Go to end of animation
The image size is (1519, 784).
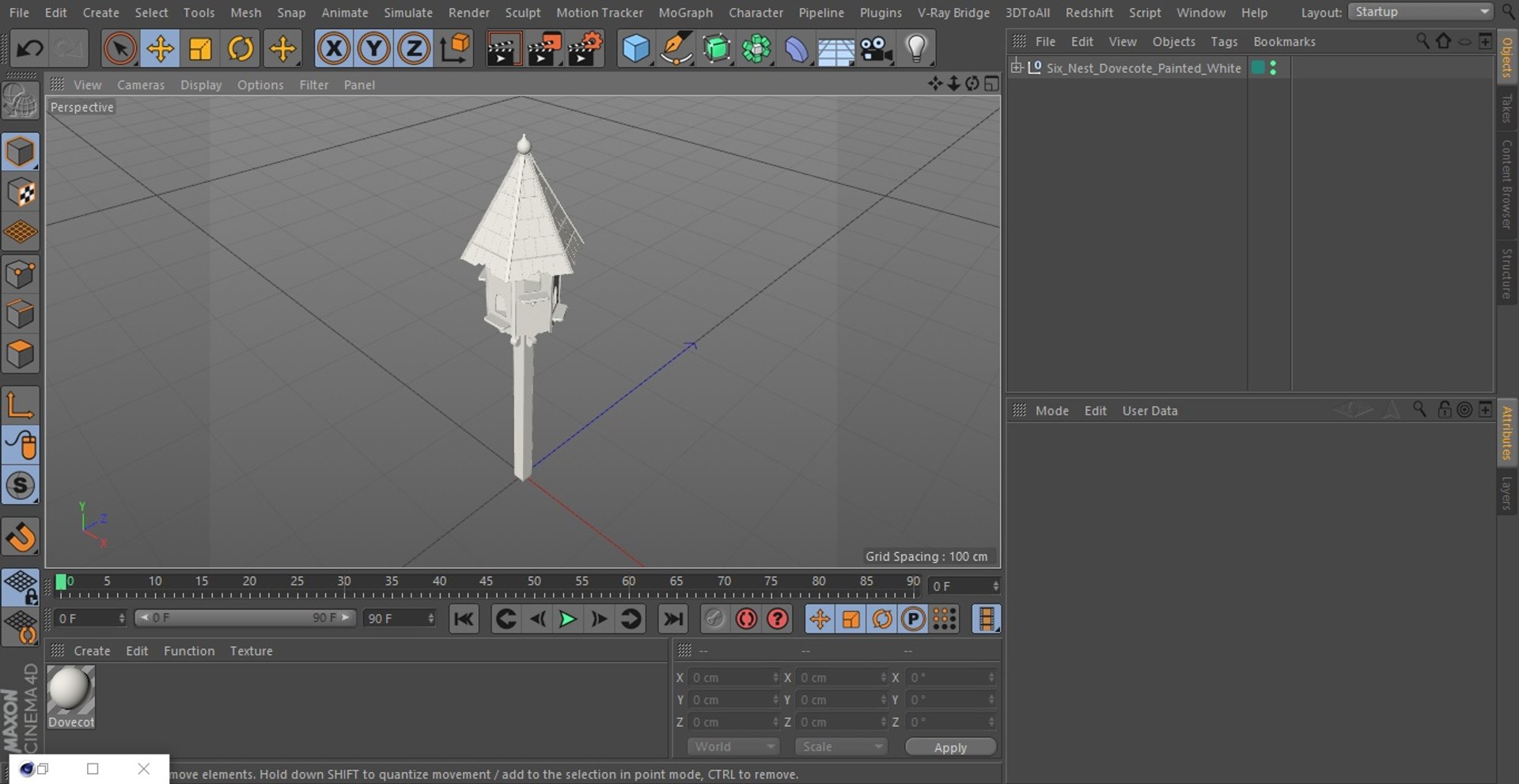673,619
